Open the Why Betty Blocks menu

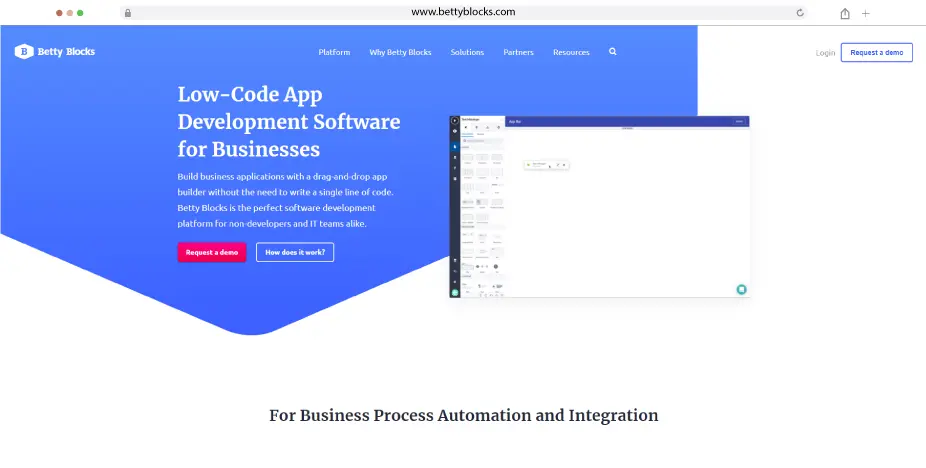400,52
